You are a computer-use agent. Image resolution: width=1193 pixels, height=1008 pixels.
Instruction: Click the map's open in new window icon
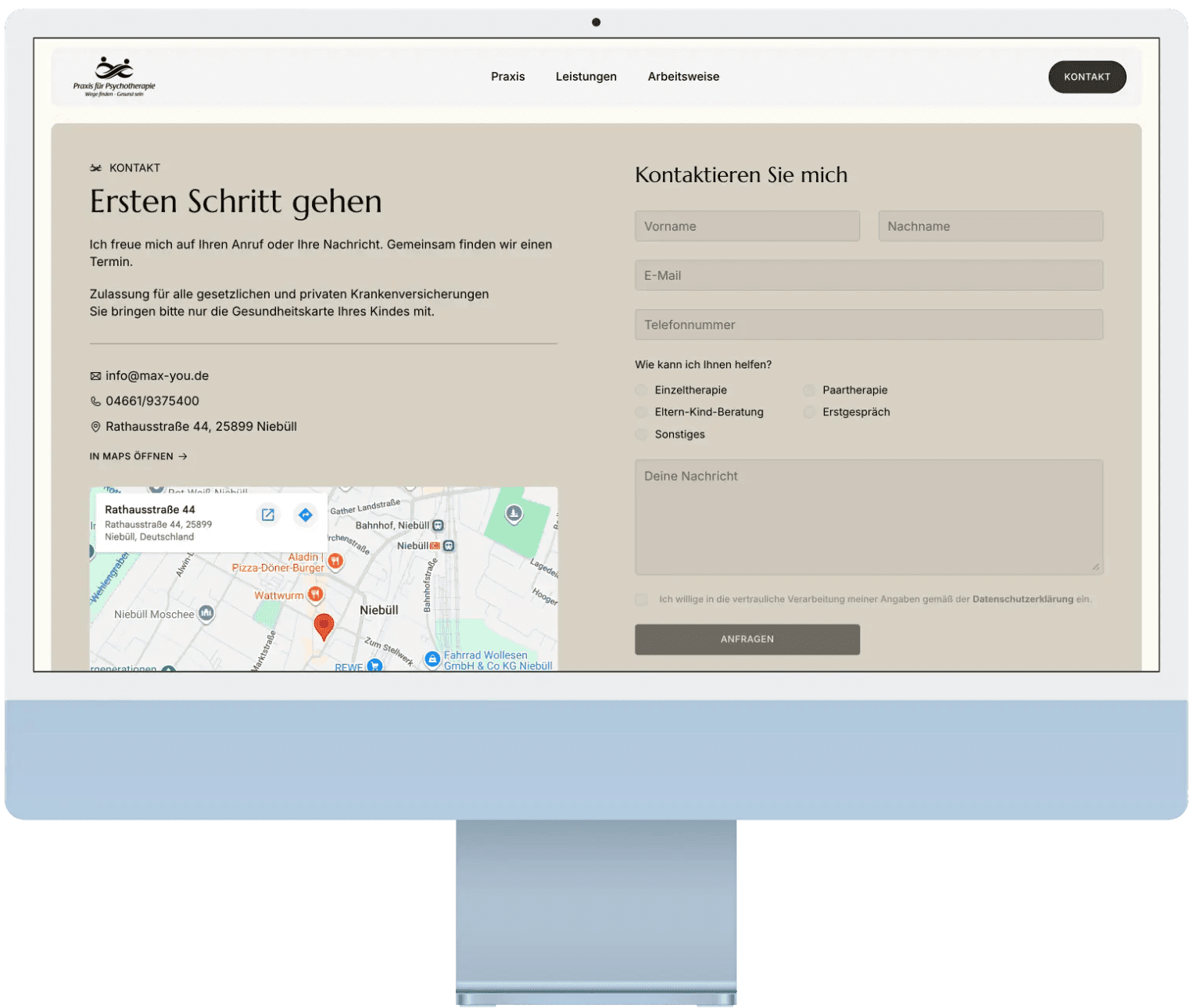(267, 515)
